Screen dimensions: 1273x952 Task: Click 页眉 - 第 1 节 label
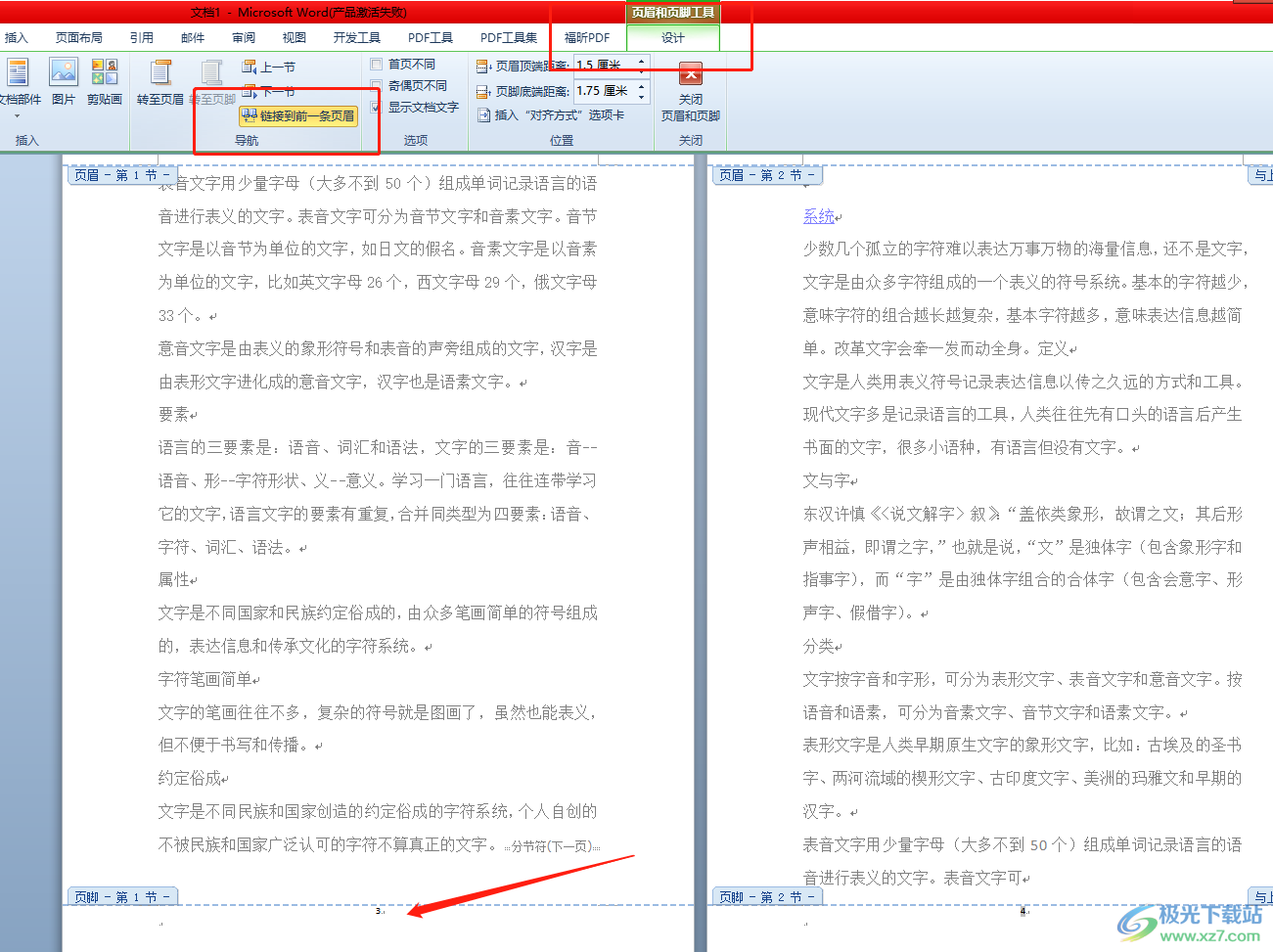[122, 175]
